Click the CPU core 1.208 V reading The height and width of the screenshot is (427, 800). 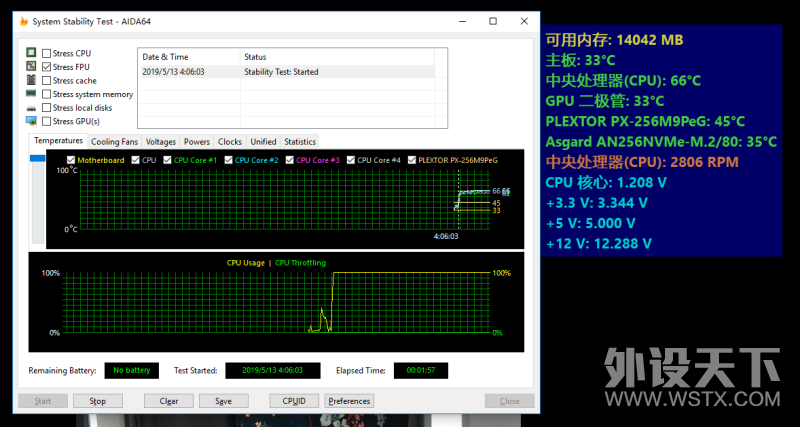pyautogui.click(x=606, y=183)
